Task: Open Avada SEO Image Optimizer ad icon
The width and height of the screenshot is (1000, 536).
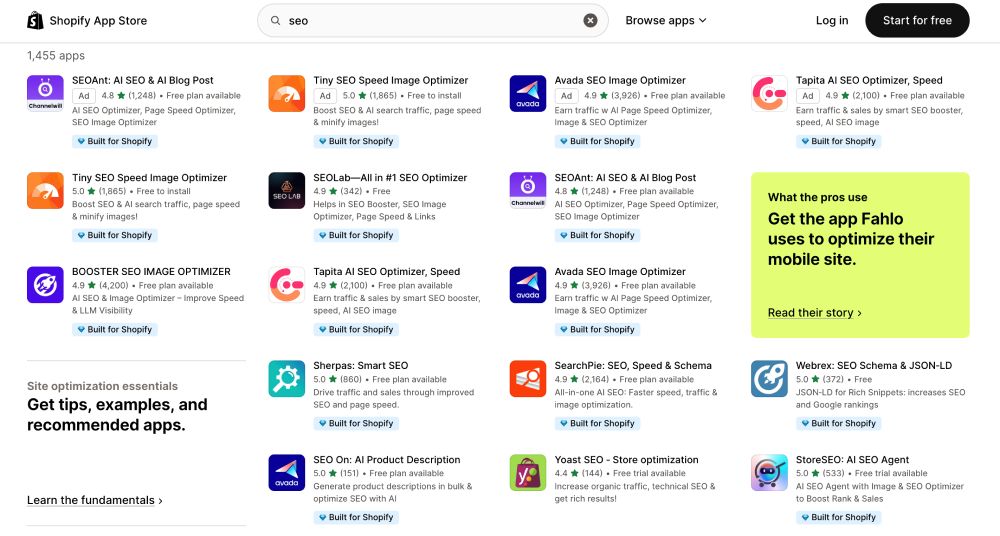Action: coord(527,93)
